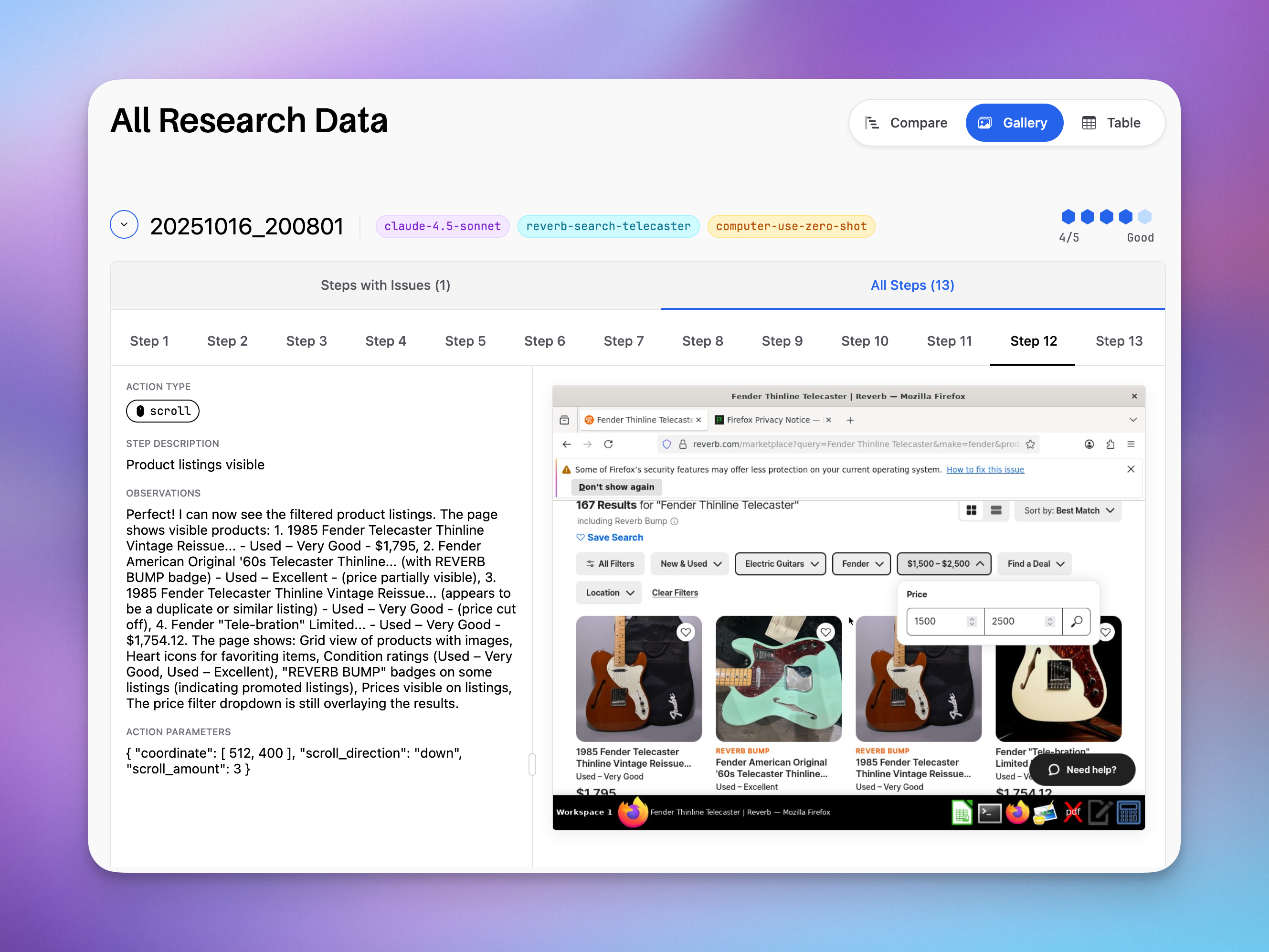Select the Gallery view button
1269x952 pixels.
1014,123
